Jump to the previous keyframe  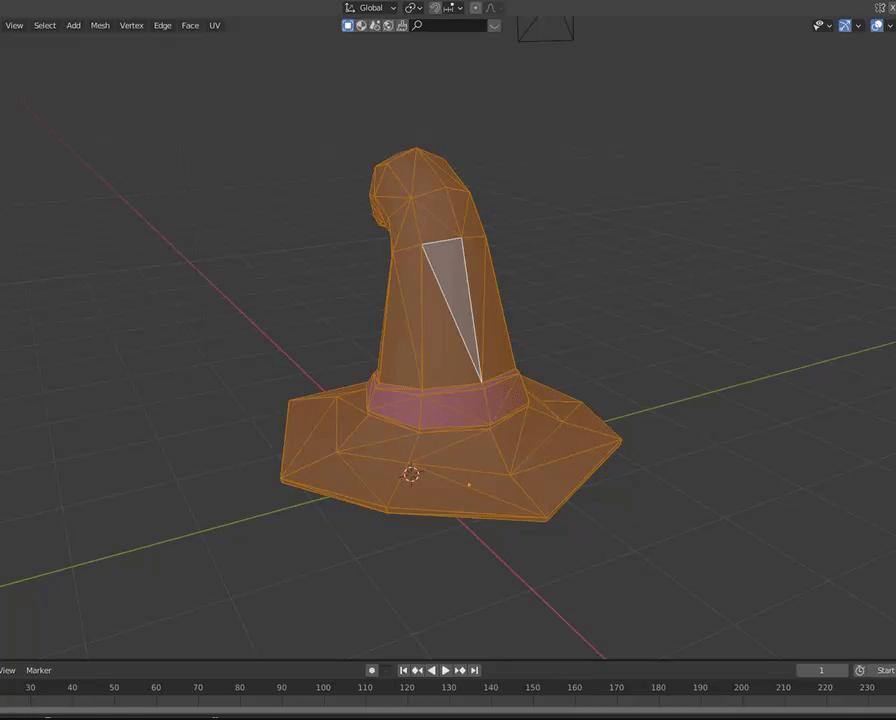(x=418, y=670)
